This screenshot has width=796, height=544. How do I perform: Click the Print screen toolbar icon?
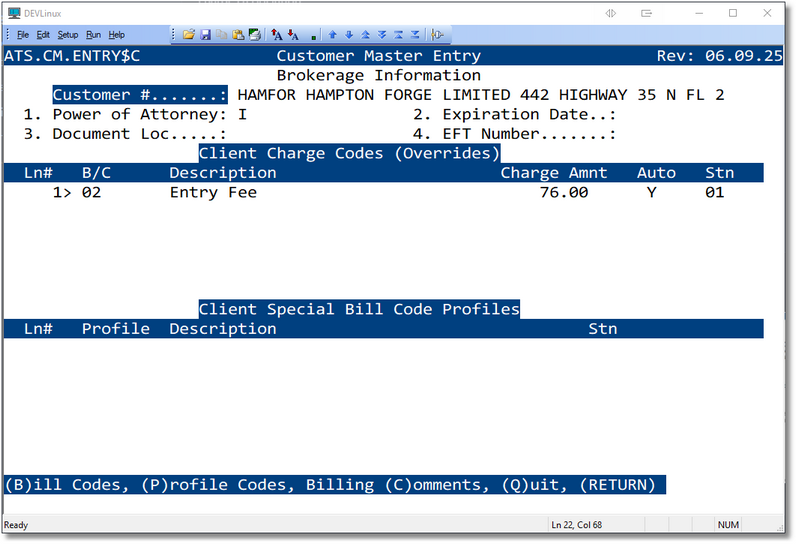(x=255, y=35)
